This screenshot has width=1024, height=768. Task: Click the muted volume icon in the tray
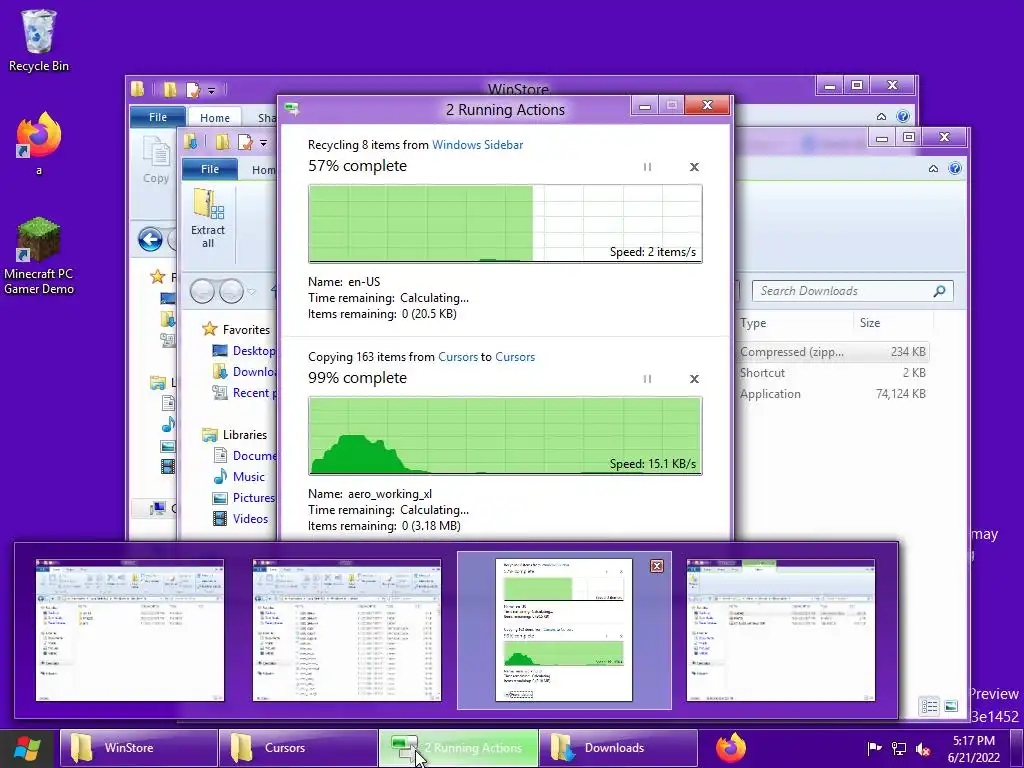[x=923, y=749]
